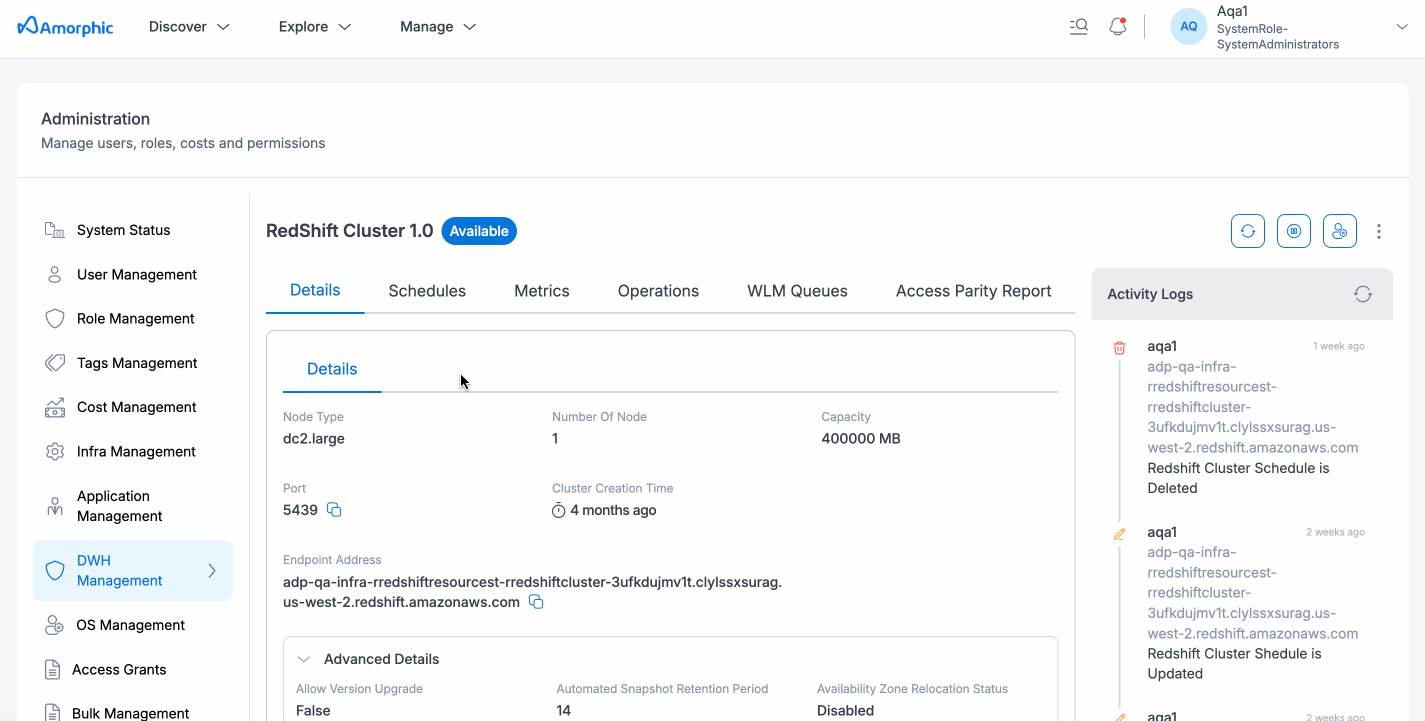
Task: Expand the user profile dropdown chevron
Action: pos(1401,27)
